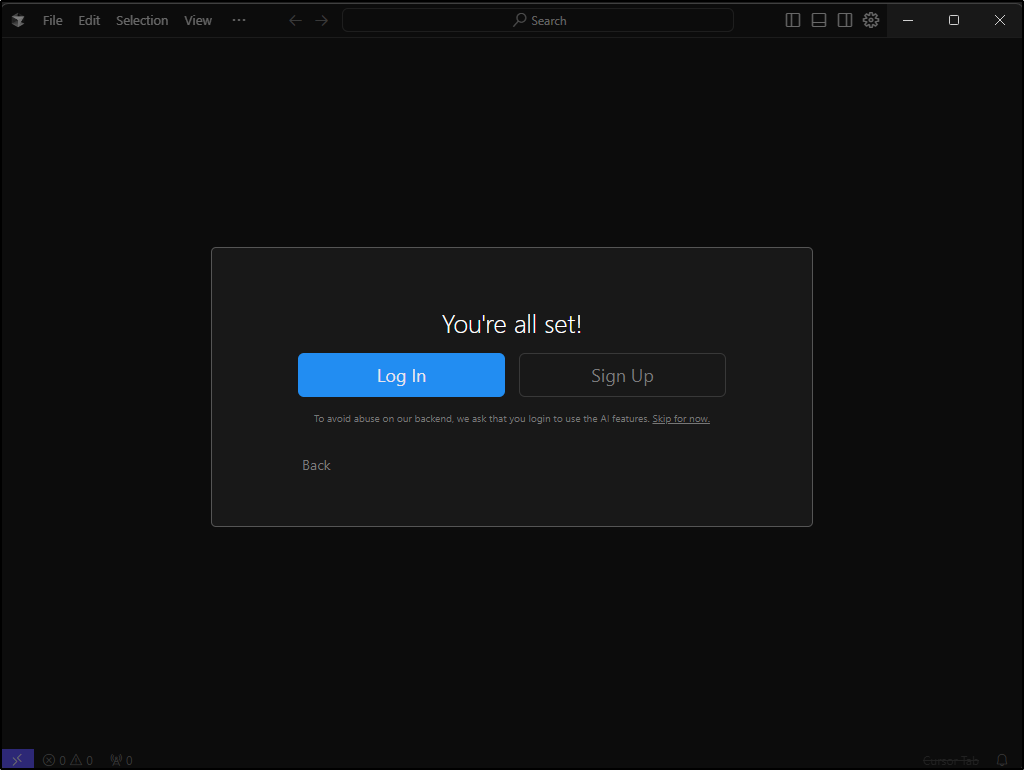The image size is (1024, 770).
Task: Open settings with the gear icon
Action: [871, 20]
